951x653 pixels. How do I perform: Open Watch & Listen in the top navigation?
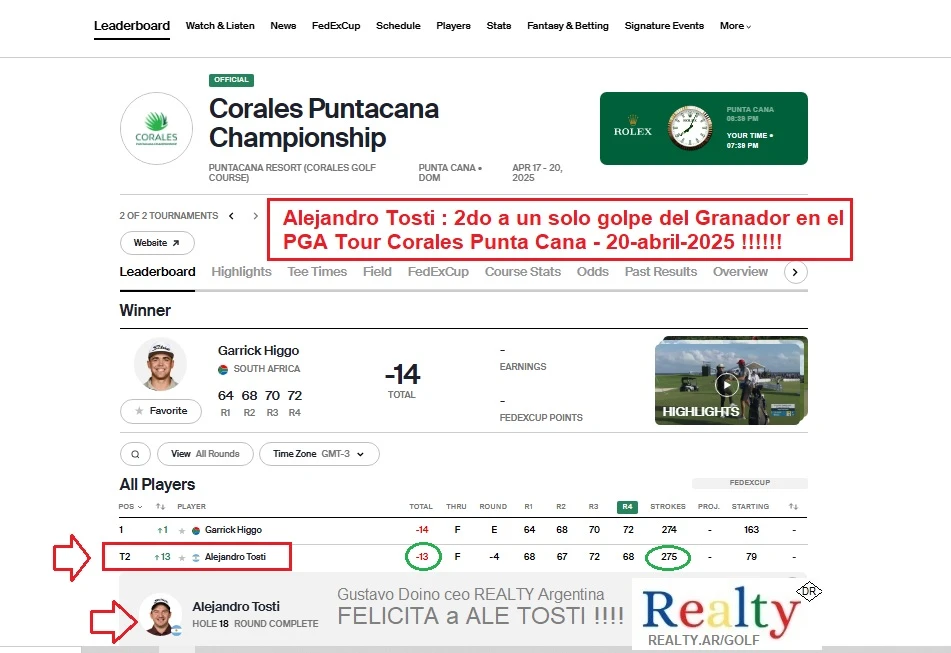[x=220, y=26]
